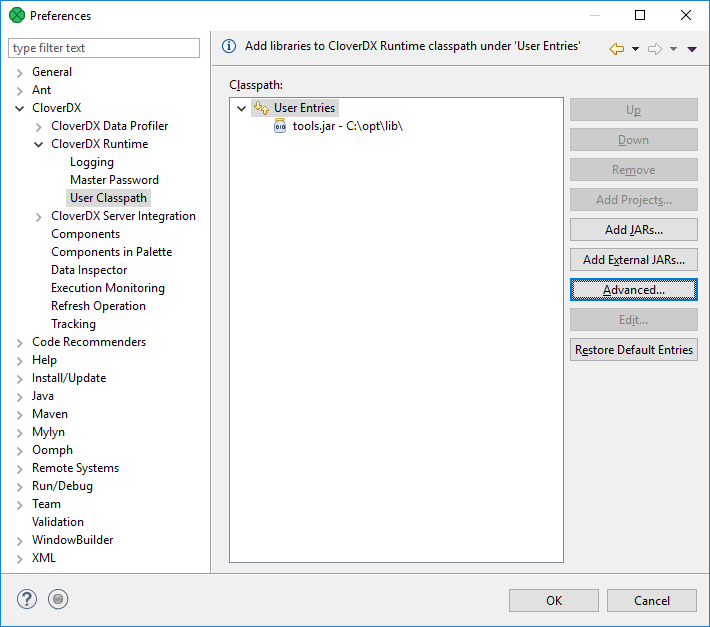
Task: Click the tools.jar file icon
Action: (x=280, y=126)
